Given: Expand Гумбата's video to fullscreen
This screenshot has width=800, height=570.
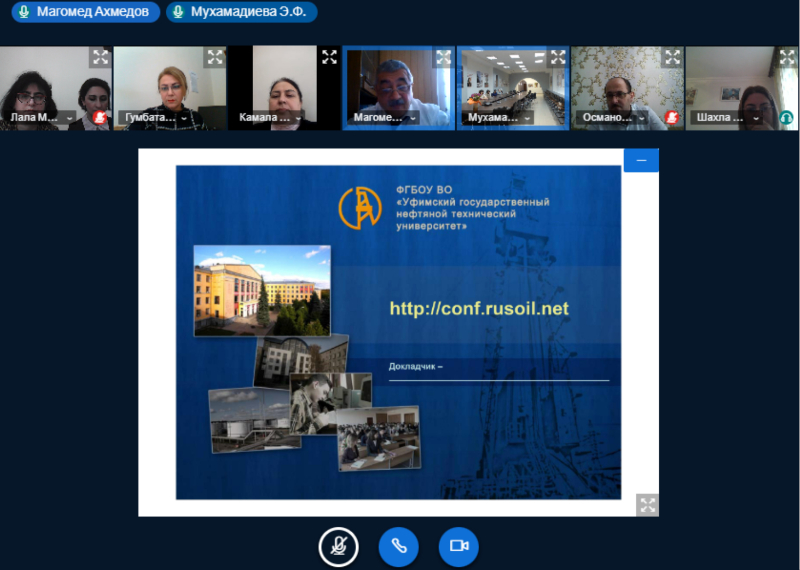Looking at the screenshot, I should pyautogui.click(x=215, y=57).
